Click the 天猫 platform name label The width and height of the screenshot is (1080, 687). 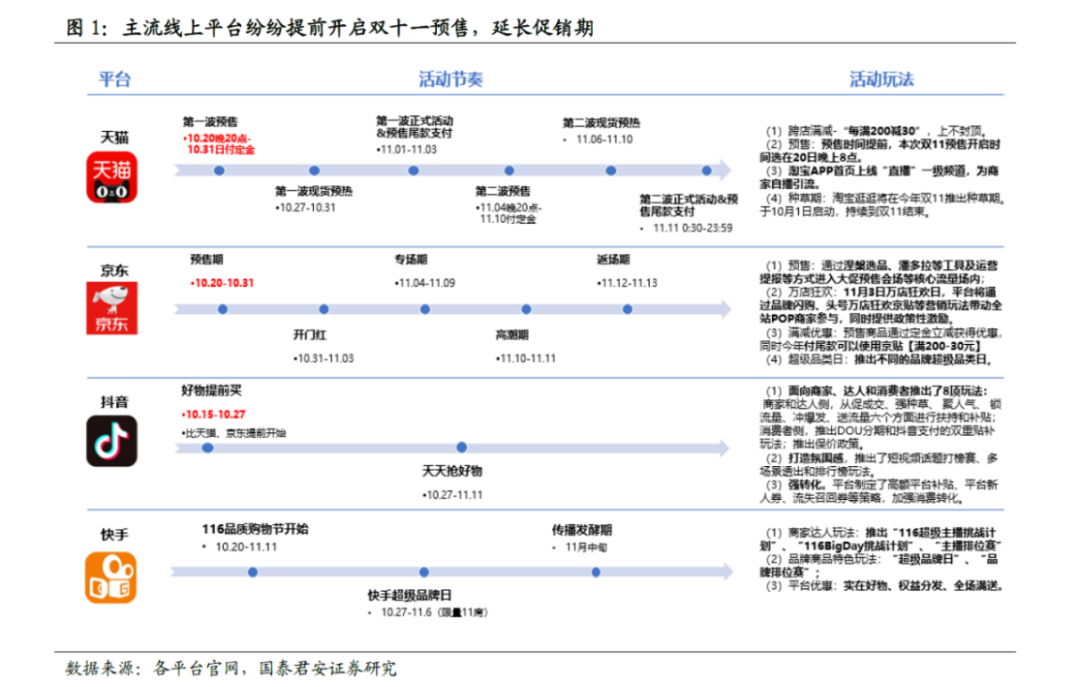pos(114,137)
